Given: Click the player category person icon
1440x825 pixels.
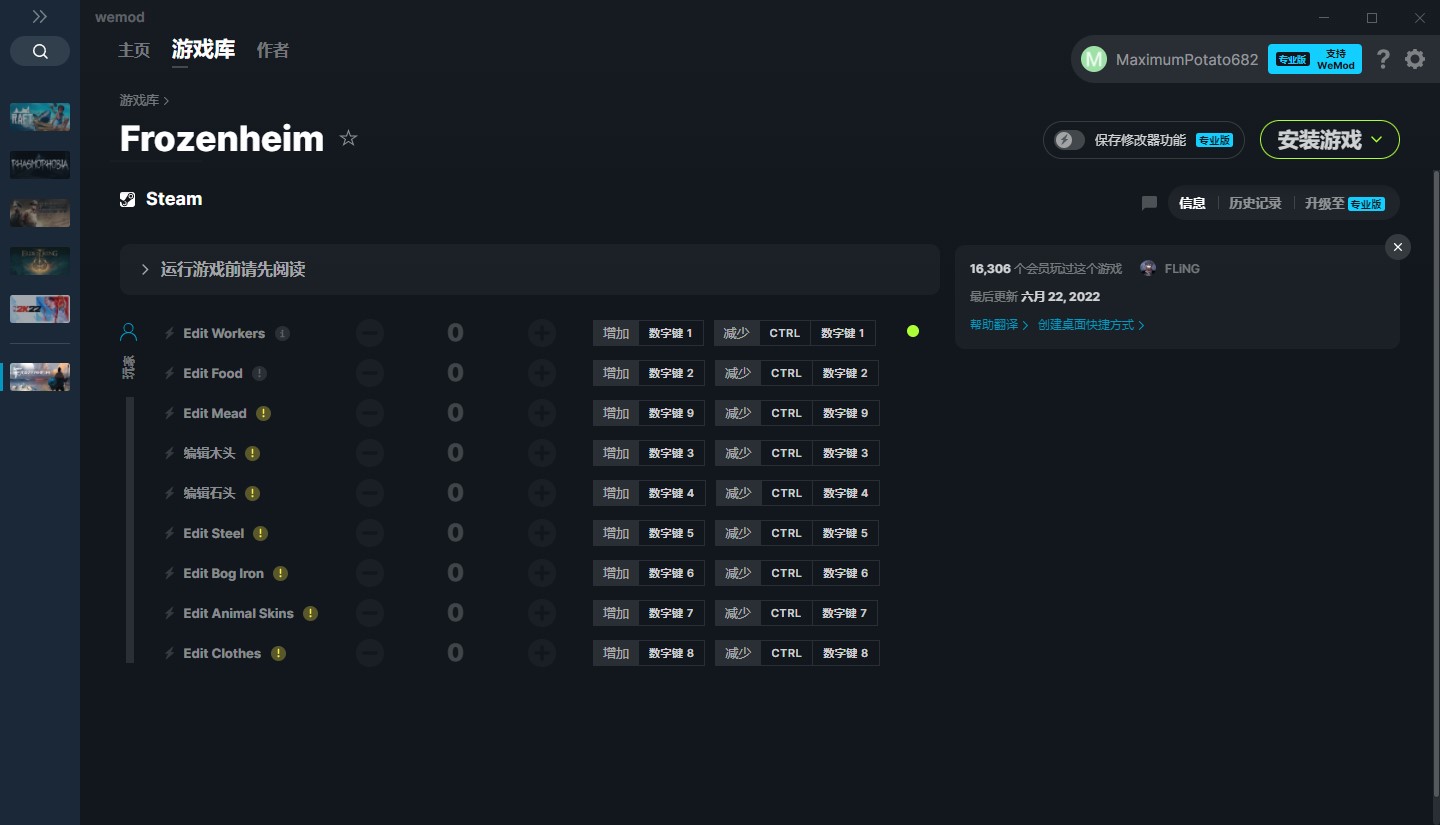Looking at the screenshot, I should (x=128, y=332).
